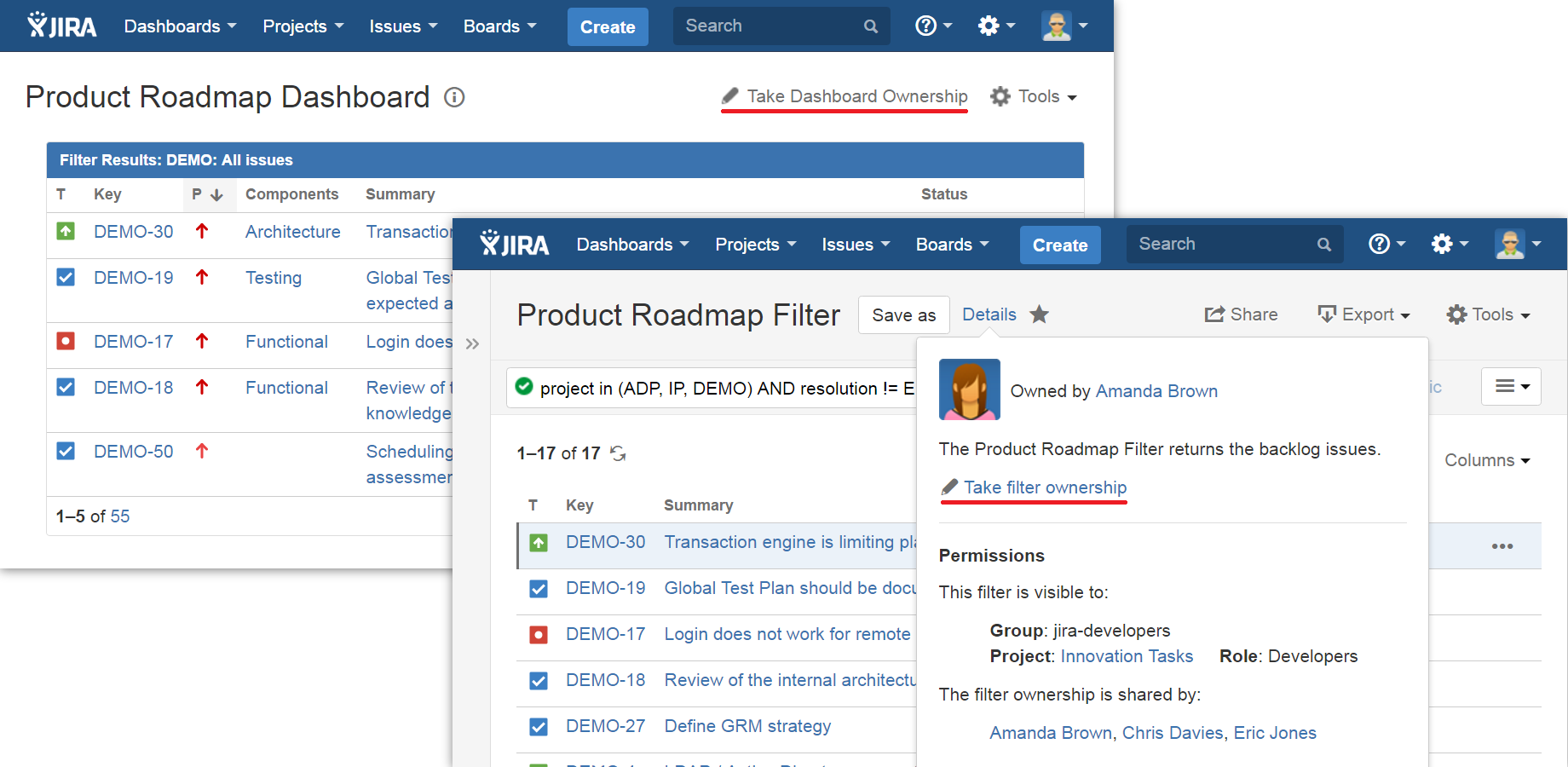The height and width of the screenshot is (767, 1568).
Task: Click Take filter ownership link
Action: tap(1034, 487)
